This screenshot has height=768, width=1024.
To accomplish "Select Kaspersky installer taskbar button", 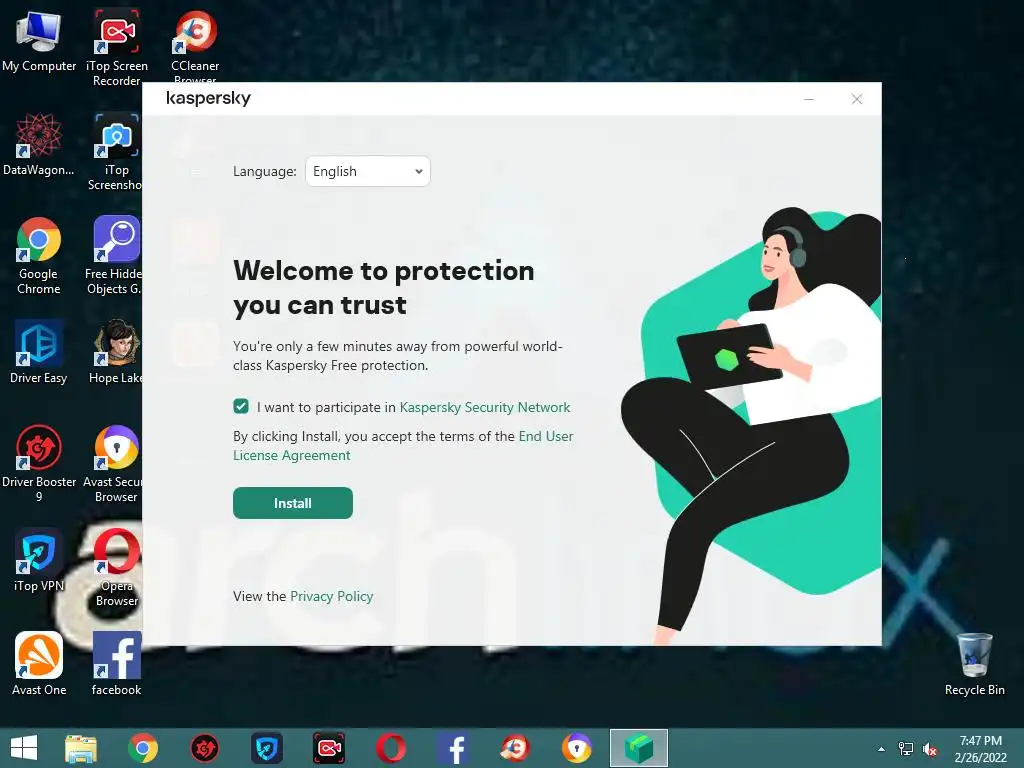I will coord(639,748).
